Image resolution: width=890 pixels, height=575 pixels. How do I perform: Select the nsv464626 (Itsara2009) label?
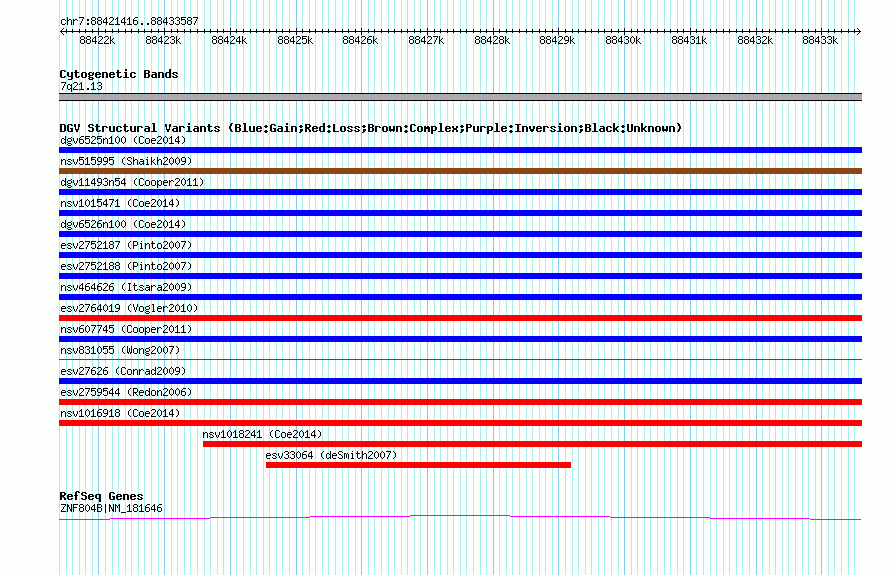coord(126,287)
